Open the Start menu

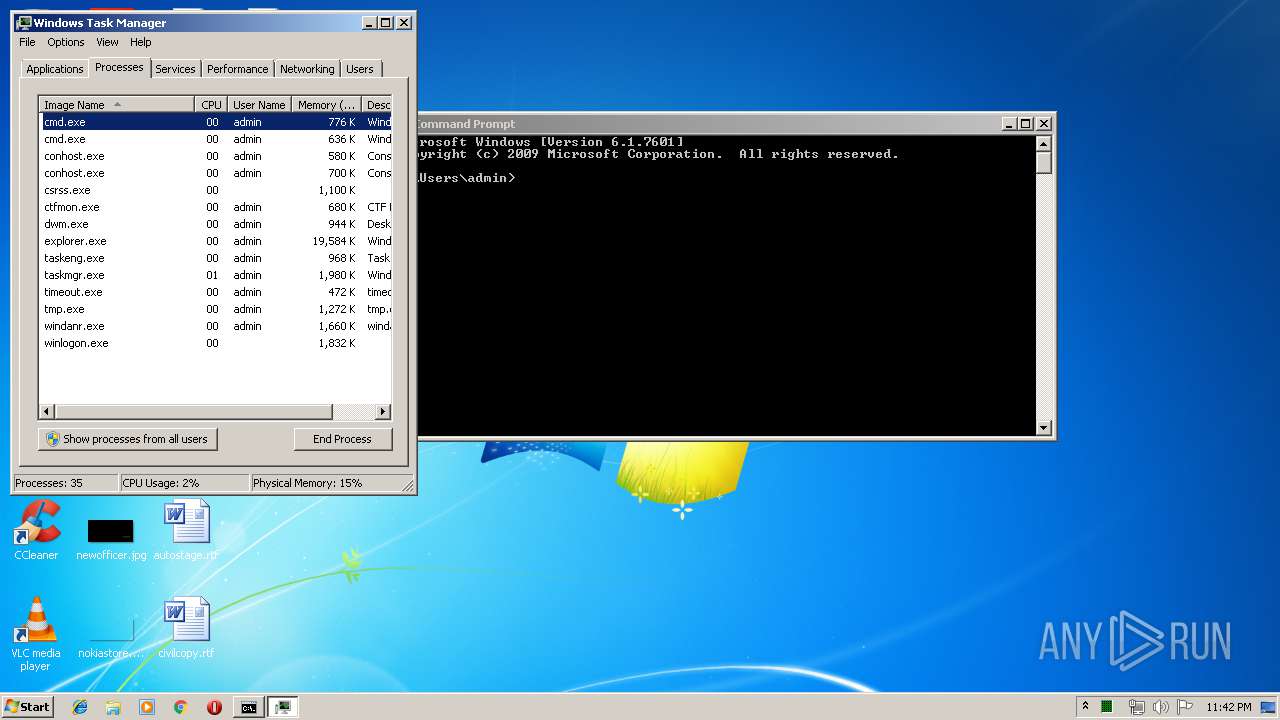(x=27, y=706)
